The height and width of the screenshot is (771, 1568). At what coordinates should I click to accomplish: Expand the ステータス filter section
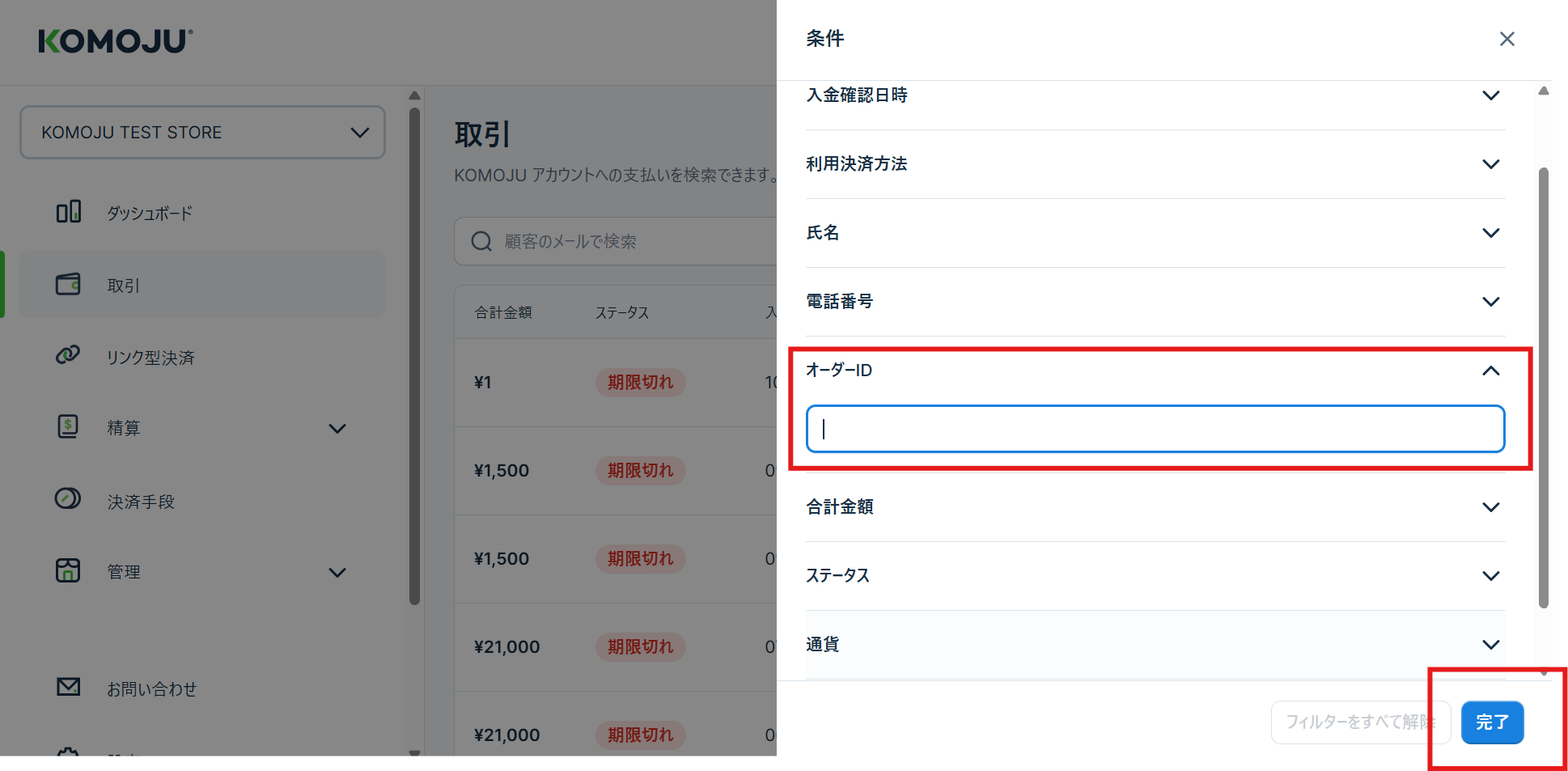pos(1490,576)
